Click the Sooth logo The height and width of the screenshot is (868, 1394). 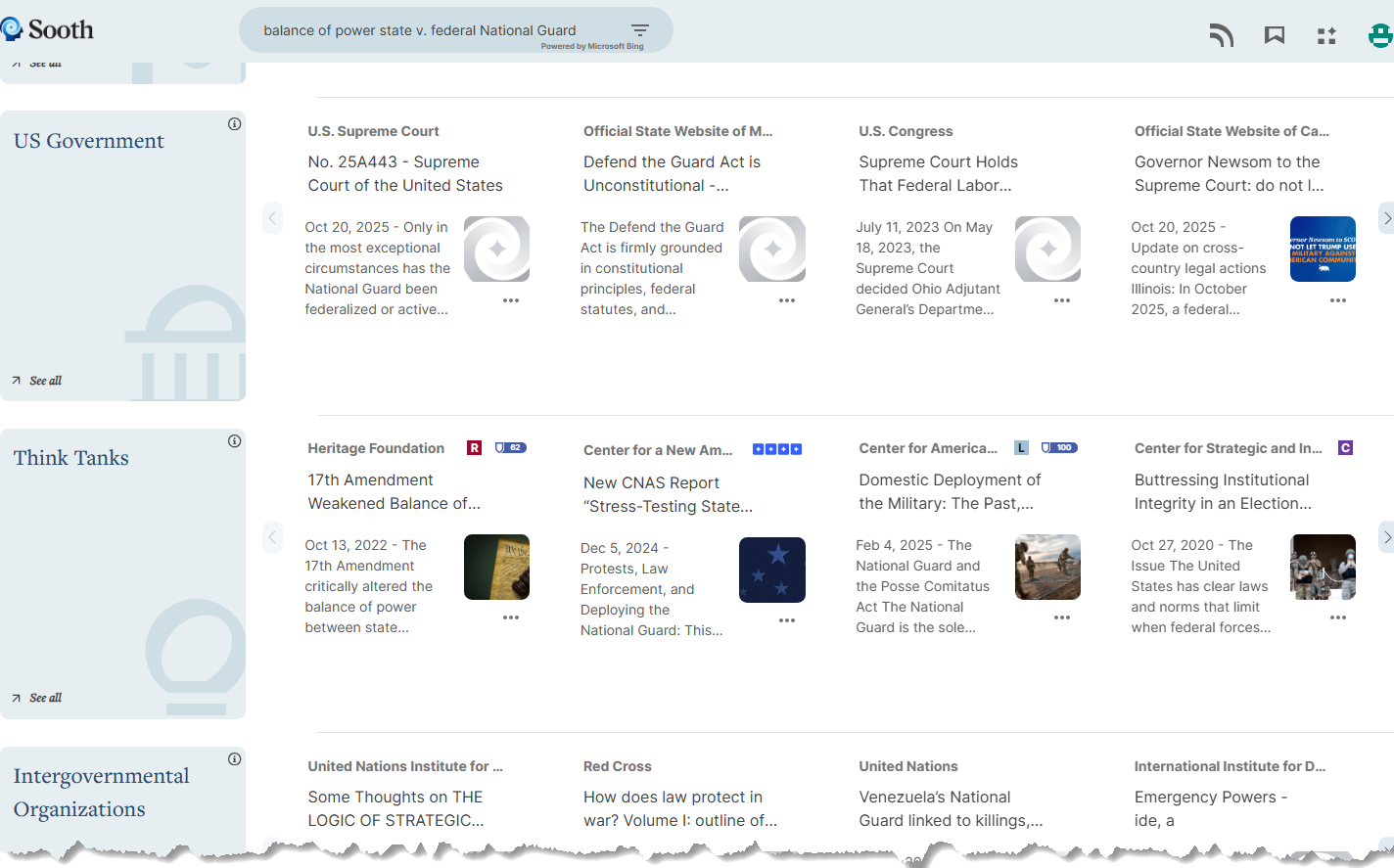click(x=47, y=29)
